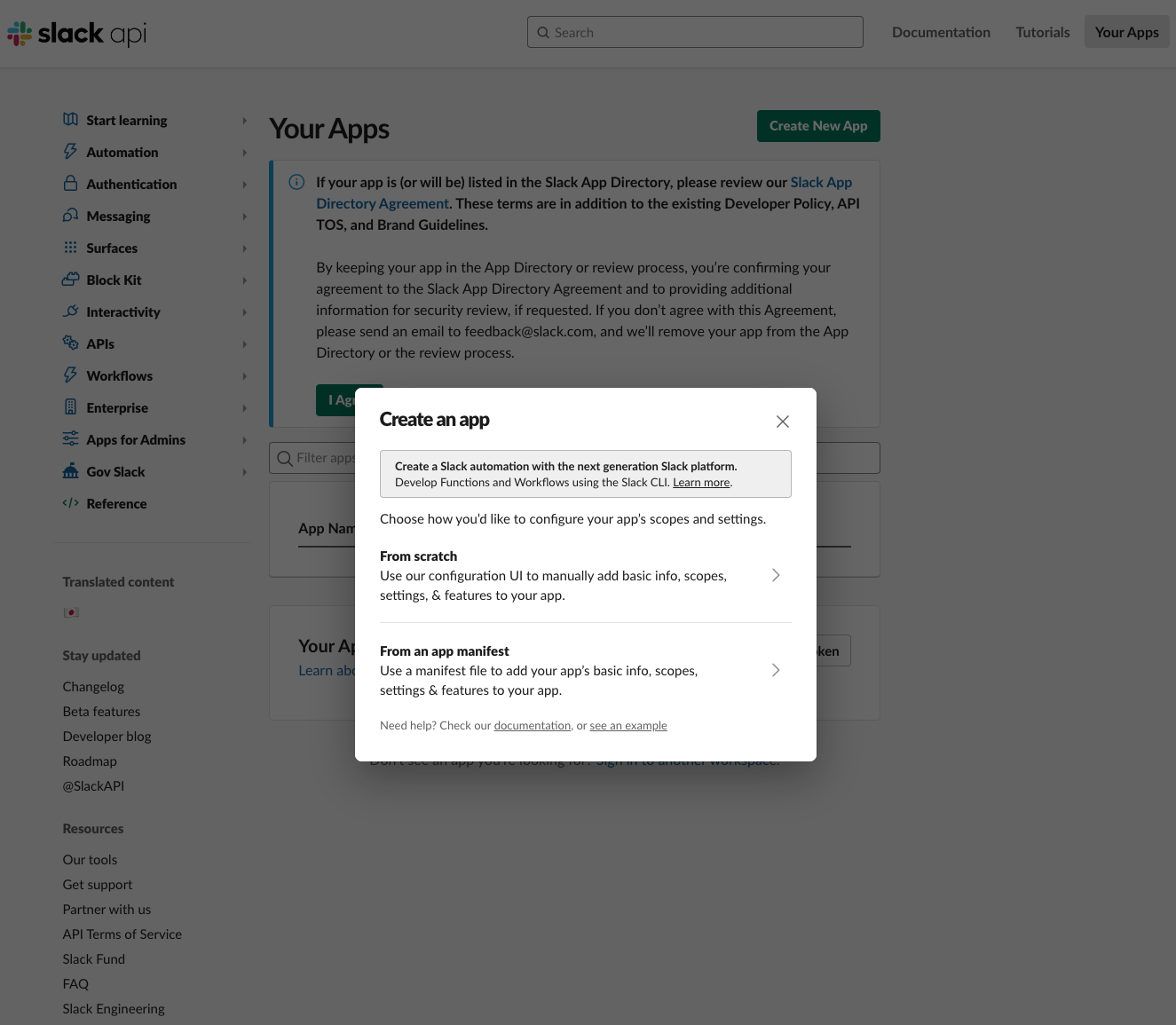The width and height of the screenshot is (1176, 1025).
Task: Click the magnifier icon in Filter apps field
Action: coord(285,458)
